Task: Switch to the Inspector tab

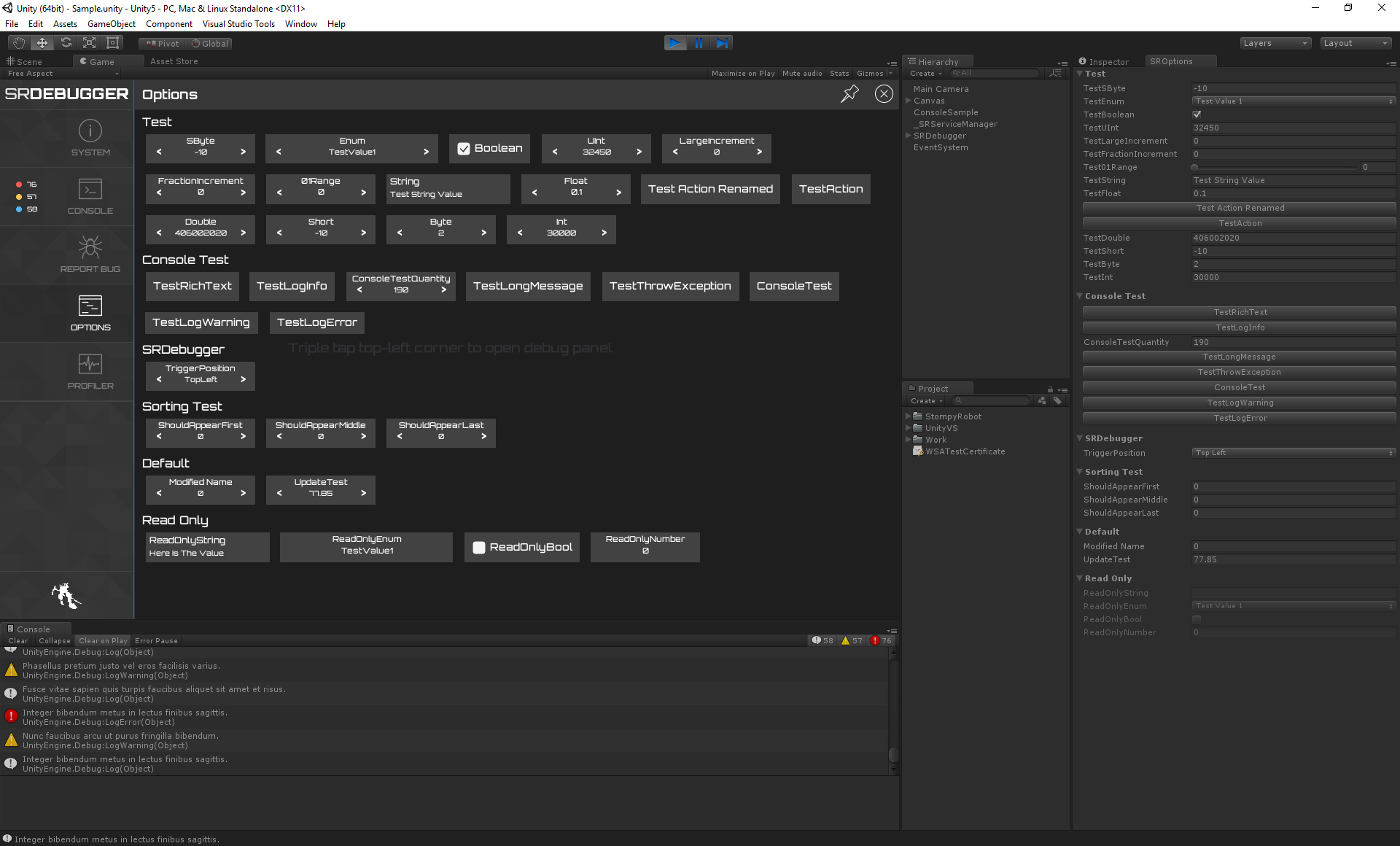Action: coord(1105,61)
